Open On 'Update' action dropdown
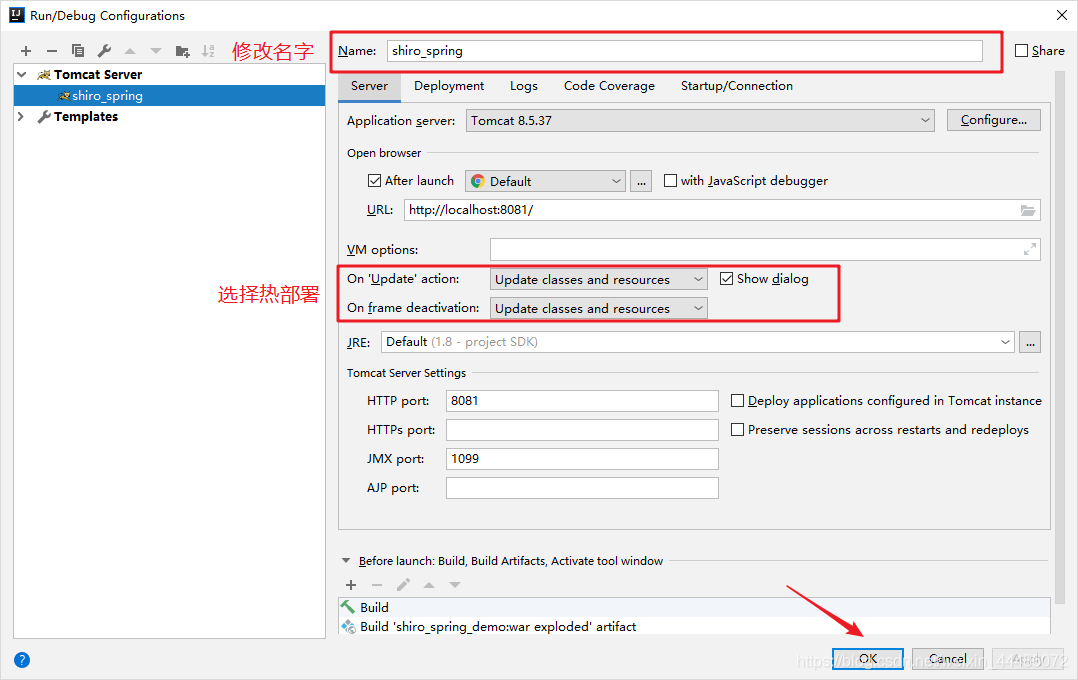The image size is (1078, 680). click(x=598, y=279)
